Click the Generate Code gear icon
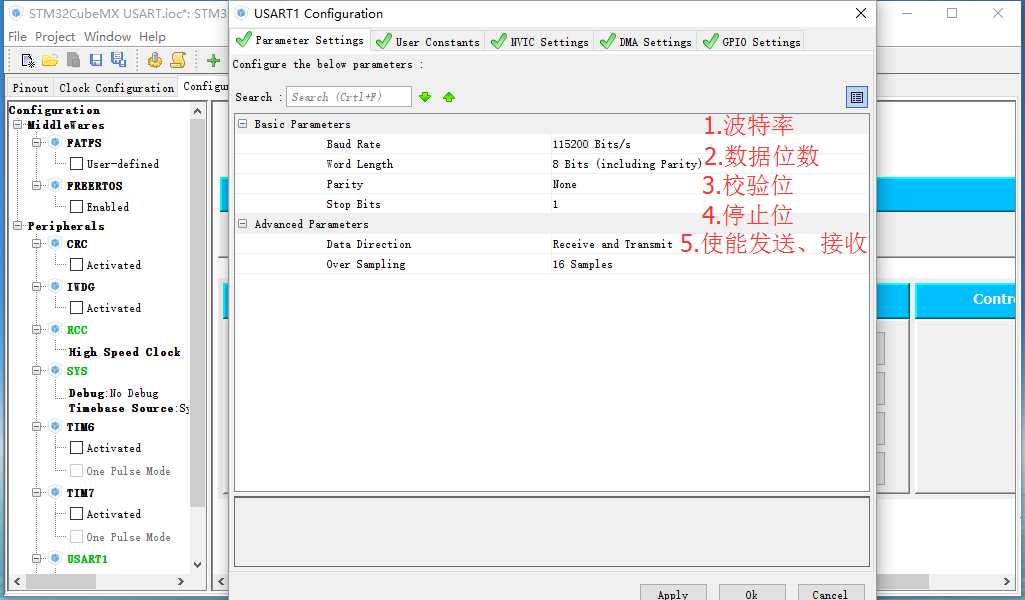This screenshot has height=600, width=1025. pos(155,60)
